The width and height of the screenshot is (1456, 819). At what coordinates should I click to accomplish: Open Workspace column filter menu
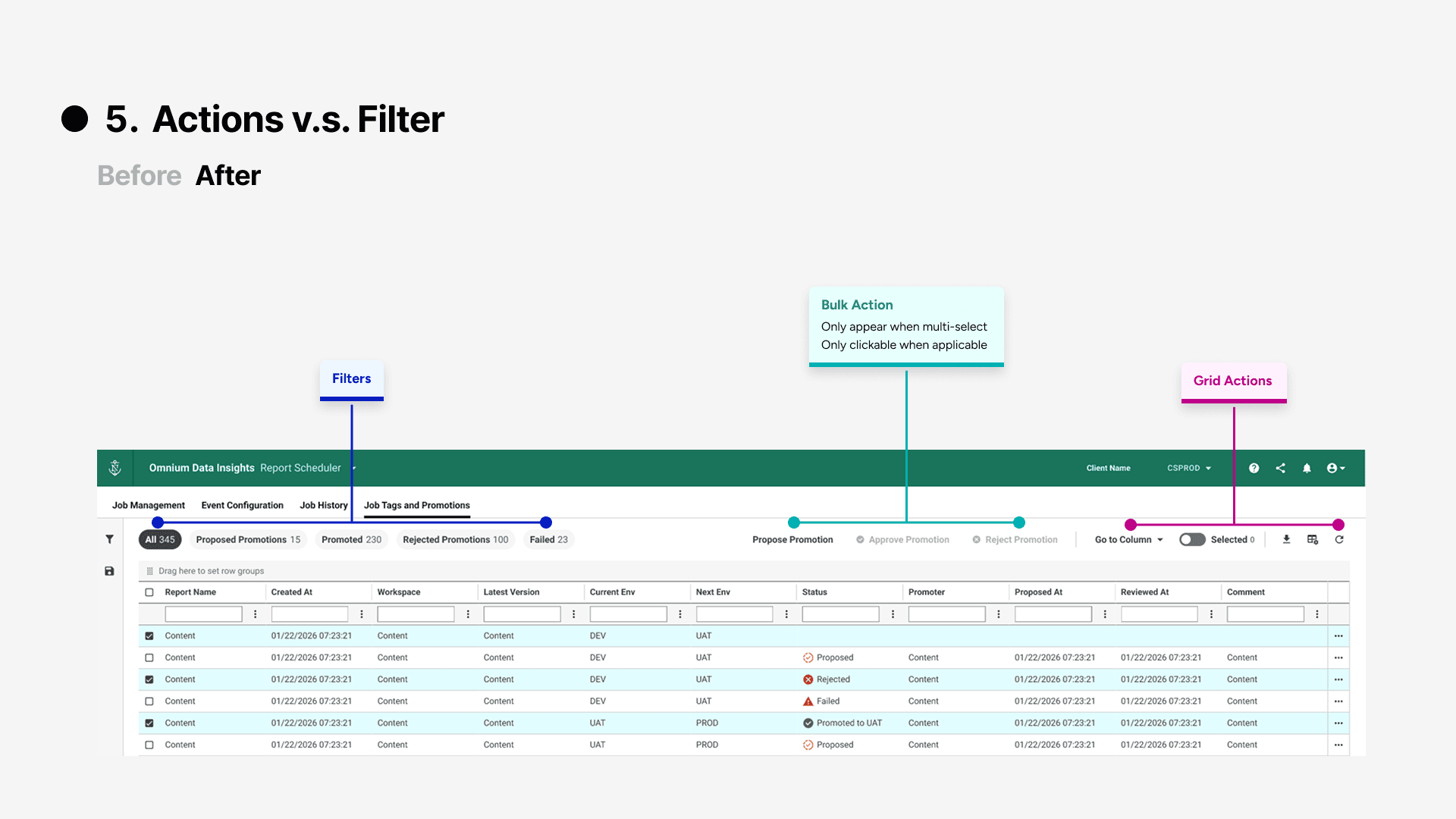coord(468,614)
